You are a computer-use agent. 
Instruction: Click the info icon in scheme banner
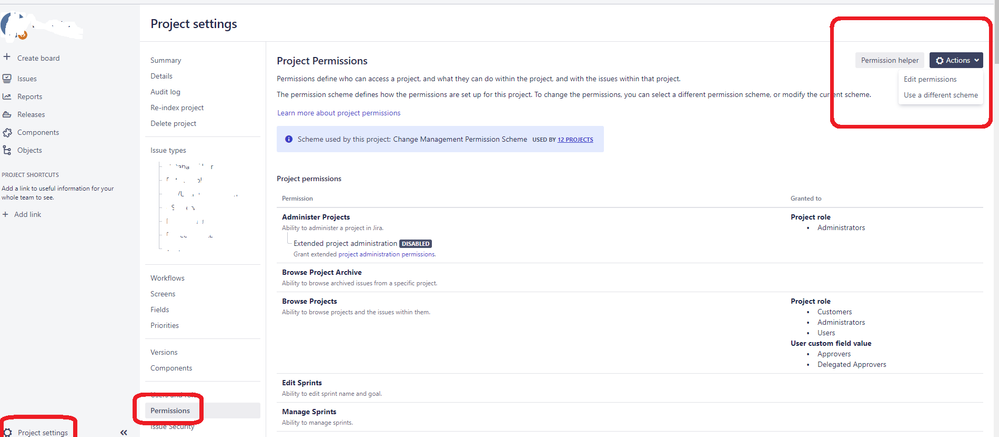click(x=289, y=139)
